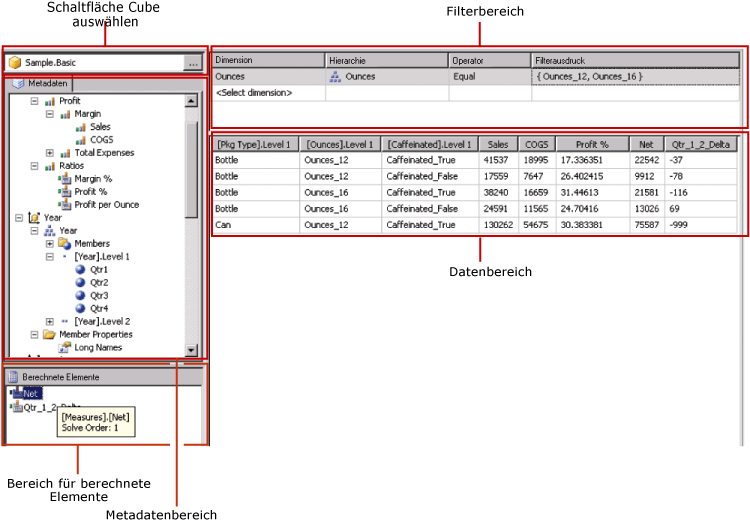Click the Profit % value 26.402415
Screen dimensions: 750x522
pyautogui.click(x=593, y=177)
